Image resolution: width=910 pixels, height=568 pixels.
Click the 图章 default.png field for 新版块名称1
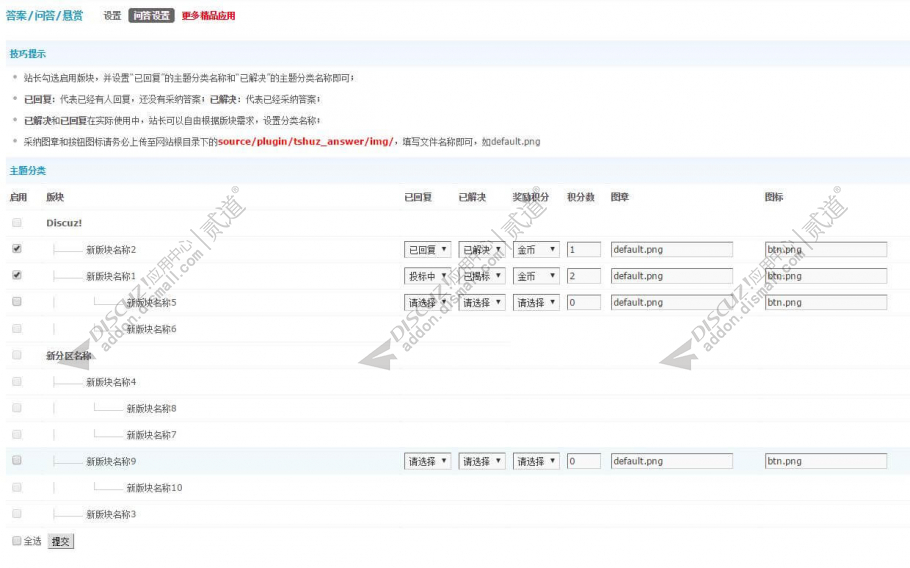(x=671, y=276)
